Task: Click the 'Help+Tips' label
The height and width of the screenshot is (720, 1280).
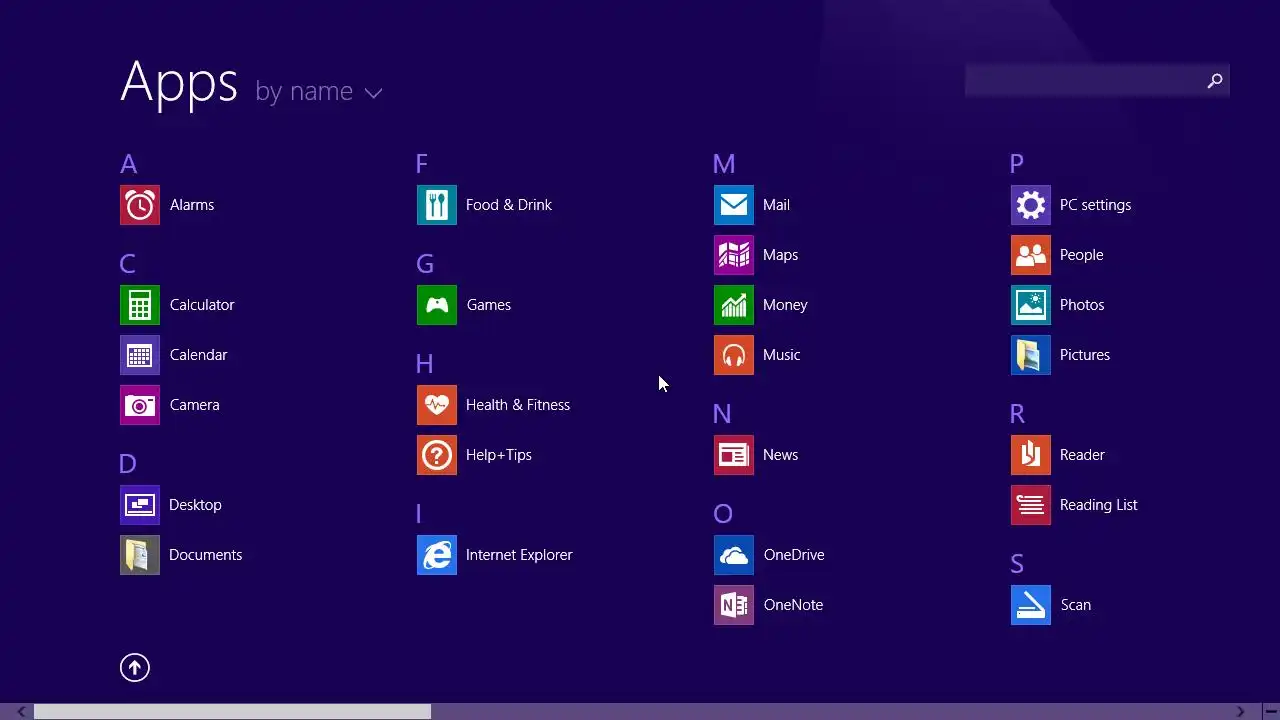Action: (x=499, y=455)
